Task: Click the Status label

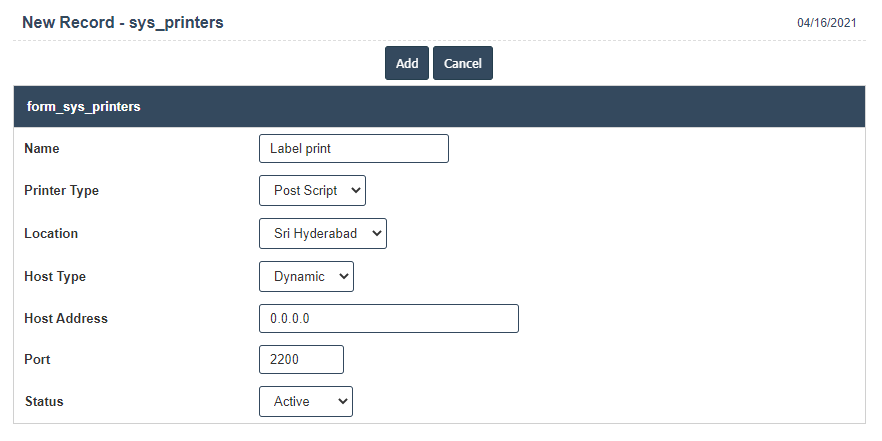Action: click(x=44, y=402)
